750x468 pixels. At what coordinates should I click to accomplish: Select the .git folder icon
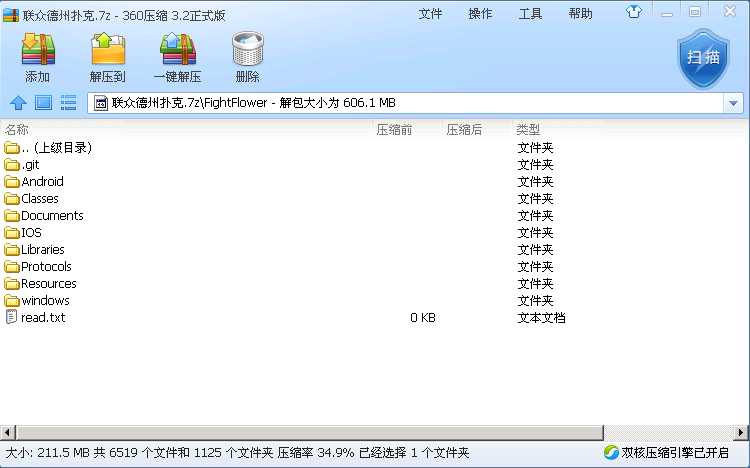pyautogui.click(x=11, y=165)
